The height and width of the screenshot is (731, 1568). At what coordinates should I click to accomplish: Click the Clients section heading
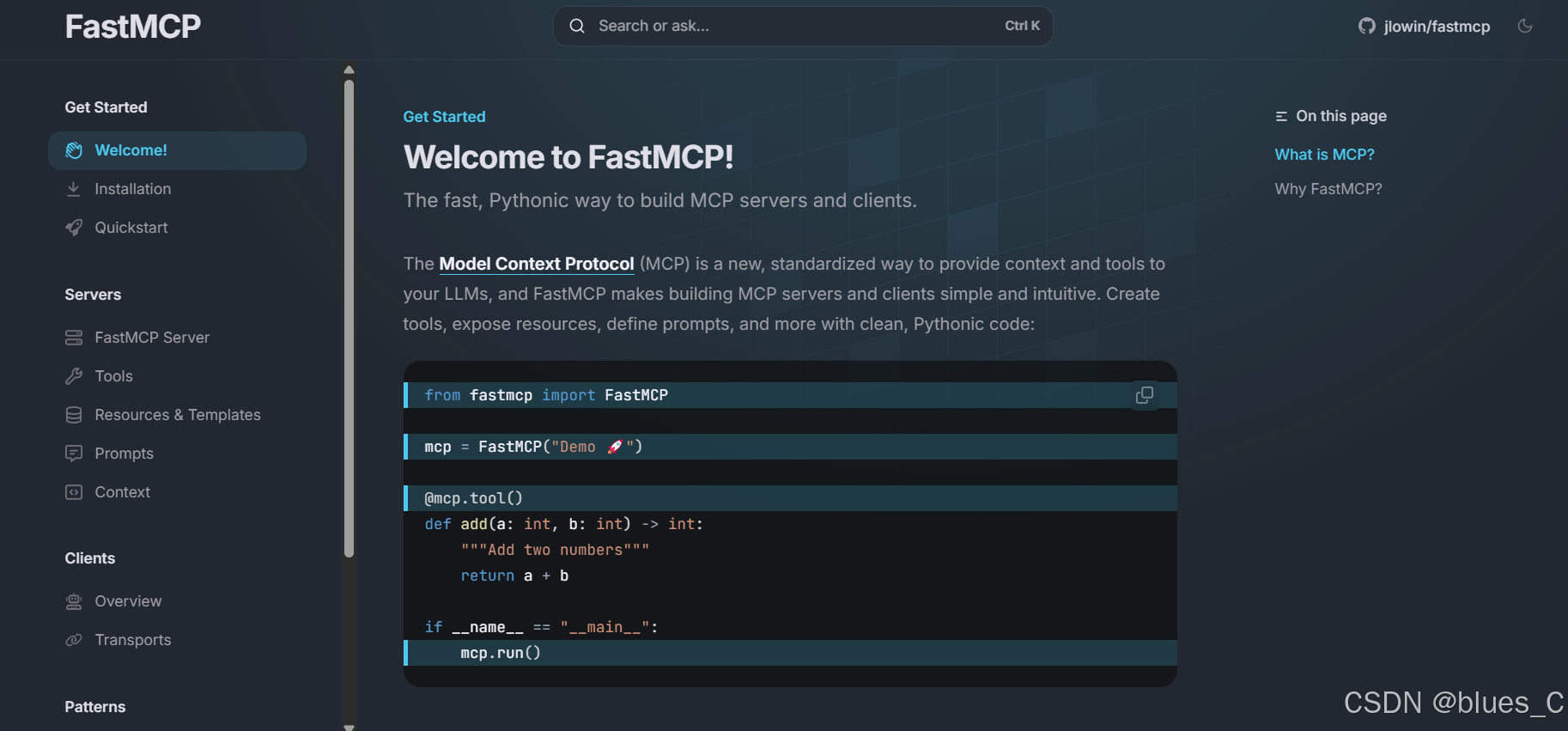tap(90, 558)
